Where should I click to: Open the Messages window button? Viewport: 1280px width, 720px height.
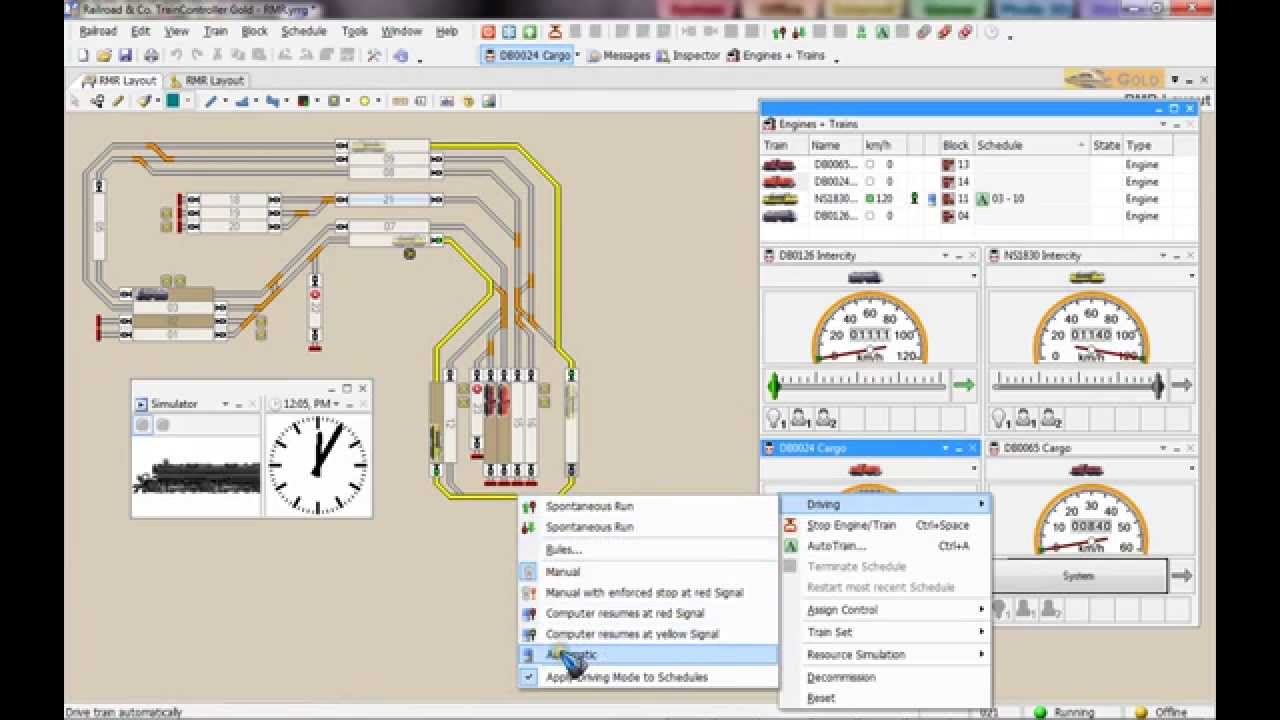pos(619,56)
